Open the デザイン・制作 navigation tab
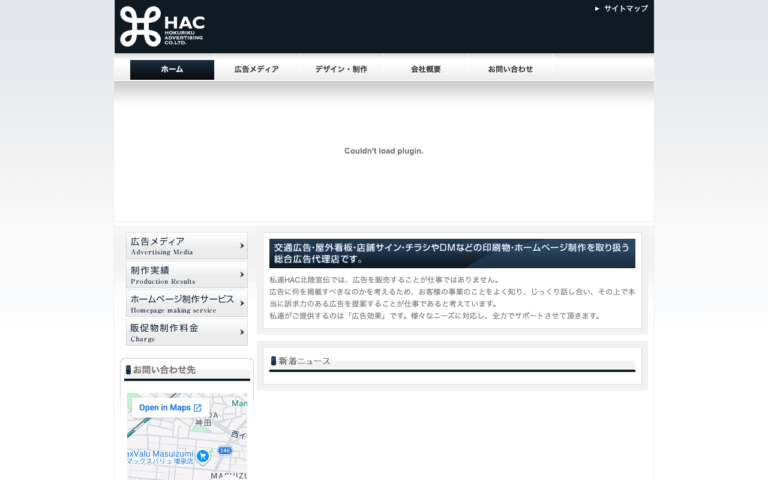The width and height of the screenshot is (768, 480). coord(341,70)
